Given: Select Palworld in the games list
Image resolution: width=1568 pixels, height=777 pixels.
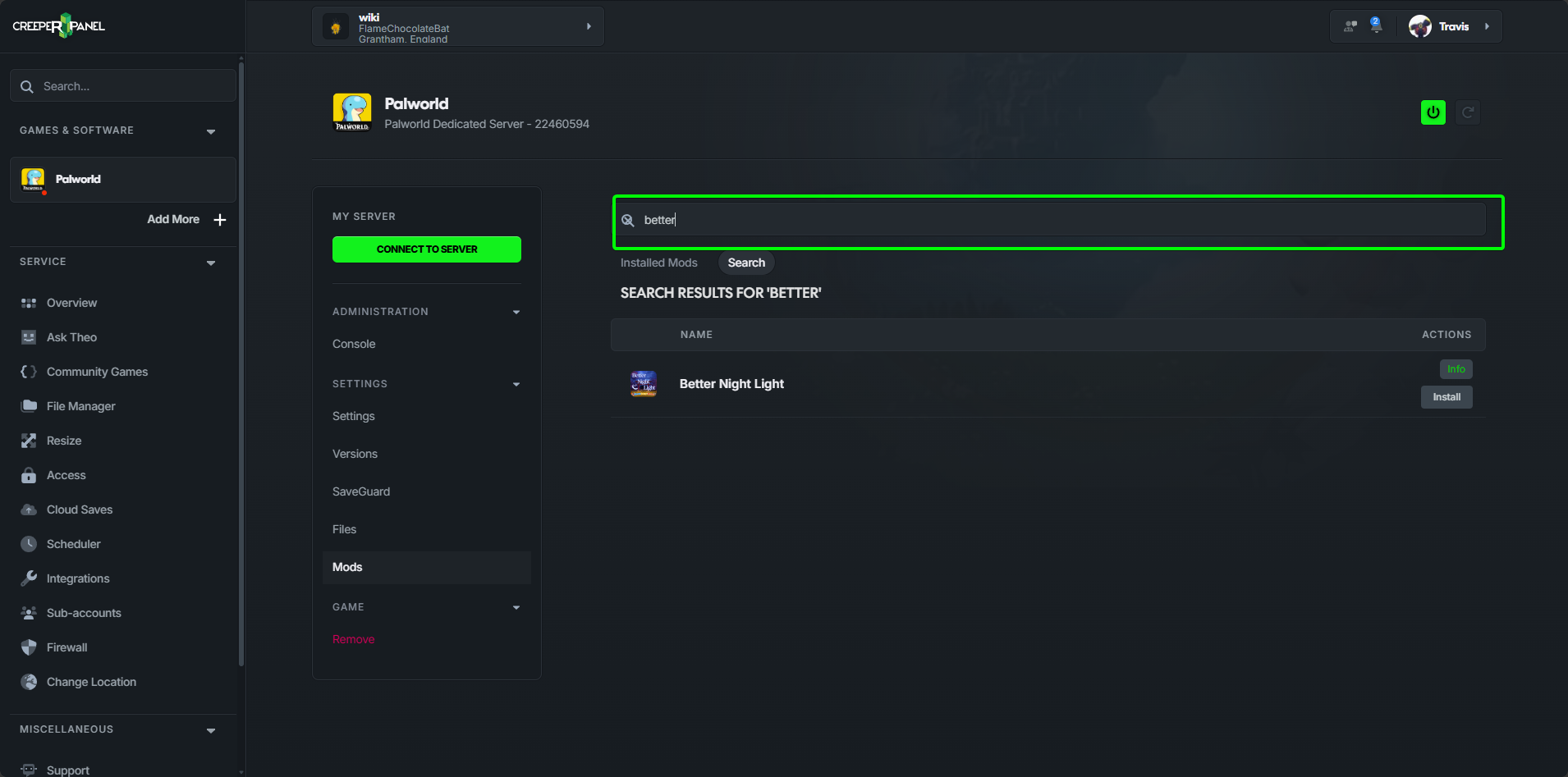Looking at the screenshot, I should (123, 179).
